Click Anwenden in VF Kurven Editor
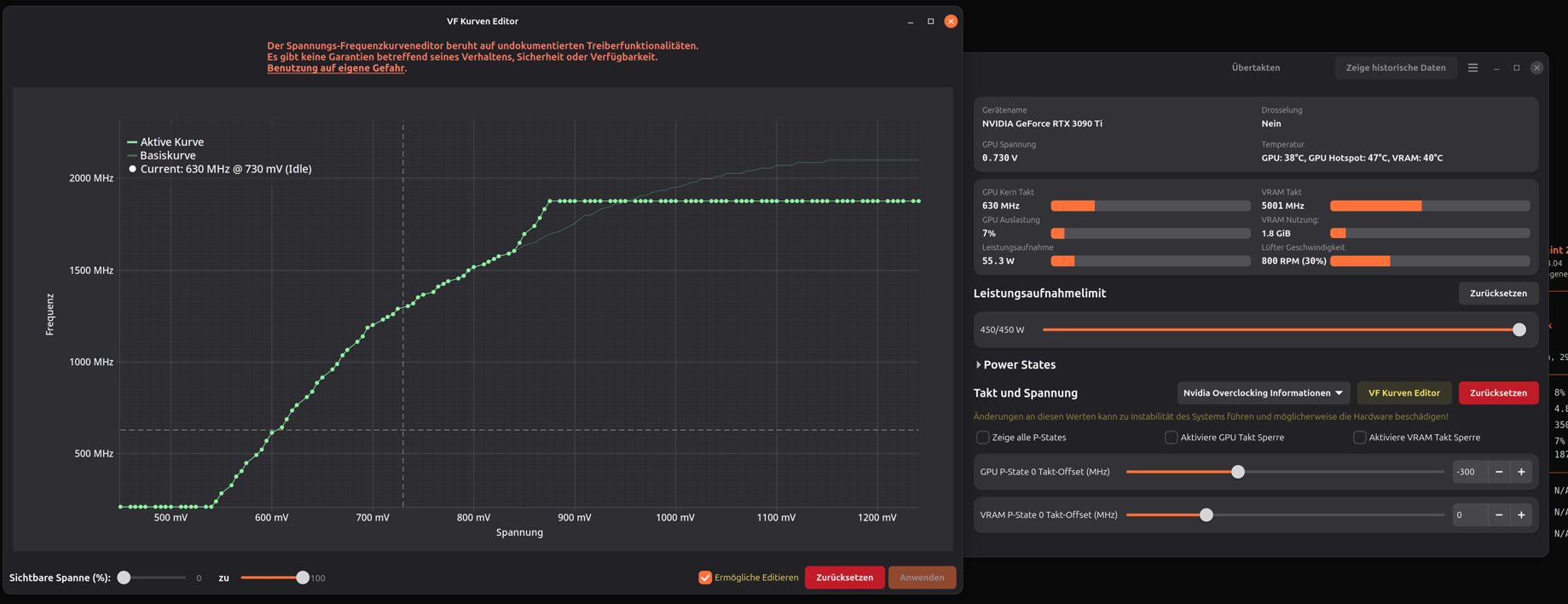 (x=922, y=578)
